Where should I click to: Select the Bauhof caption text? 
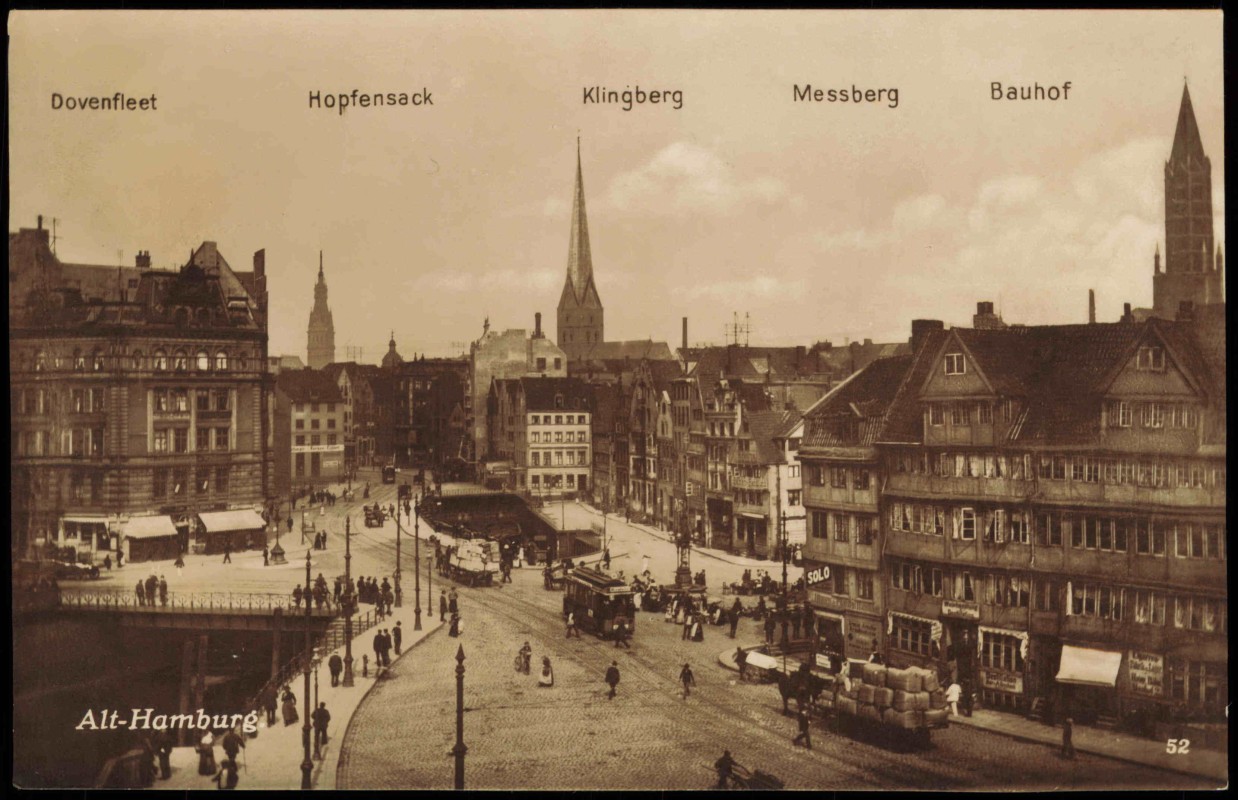pos(1030,91)
